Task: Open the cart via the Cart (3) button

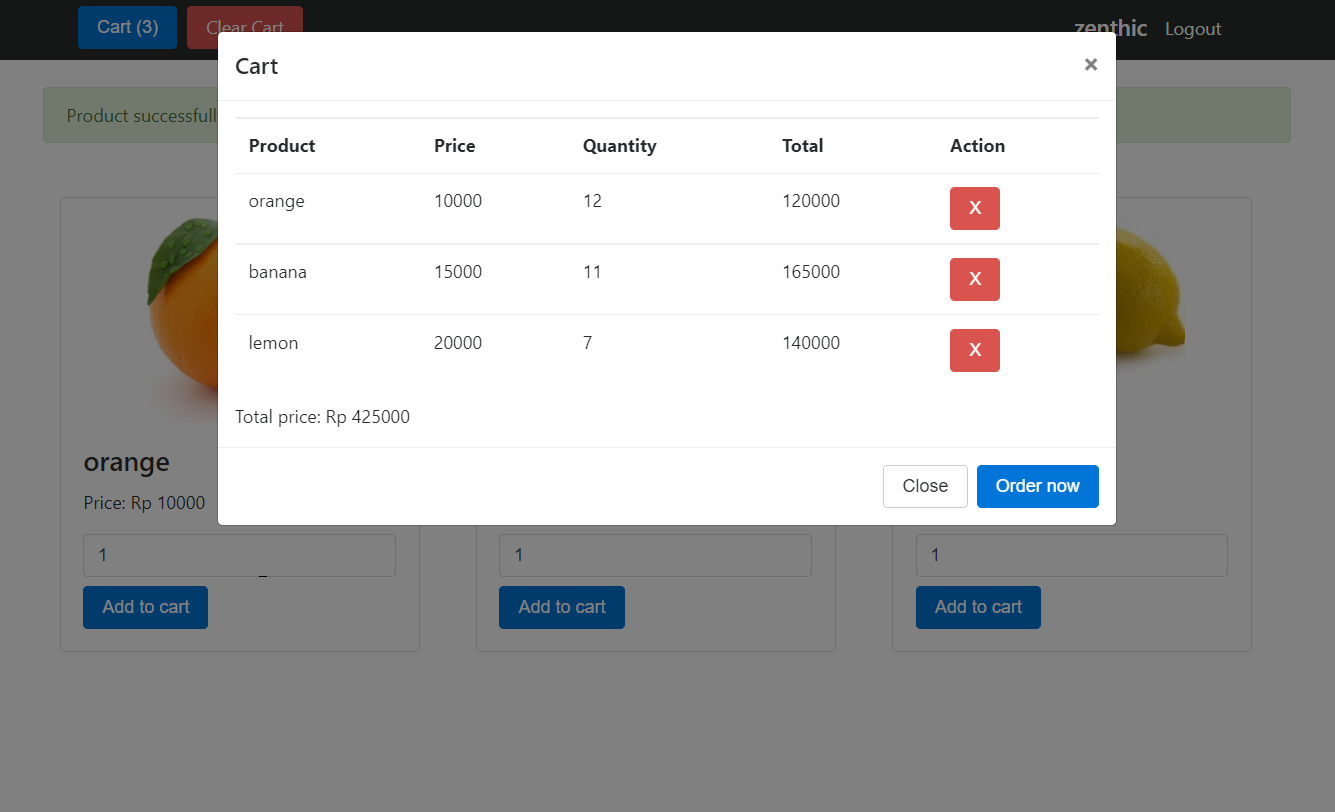Action: coord(127,27)
